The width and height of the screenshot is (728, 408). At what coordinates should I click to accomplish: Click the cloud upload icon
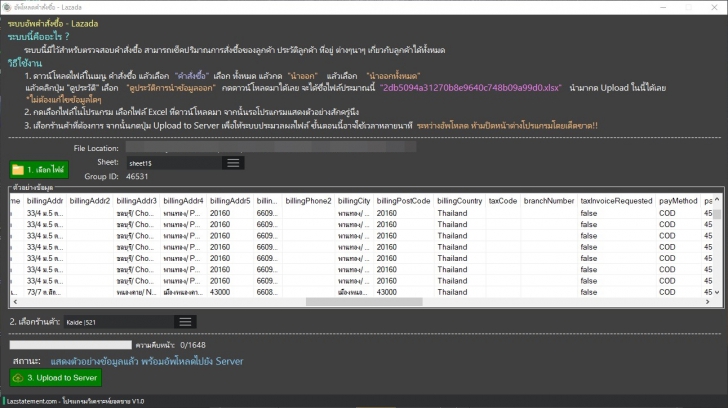[18, 378]
